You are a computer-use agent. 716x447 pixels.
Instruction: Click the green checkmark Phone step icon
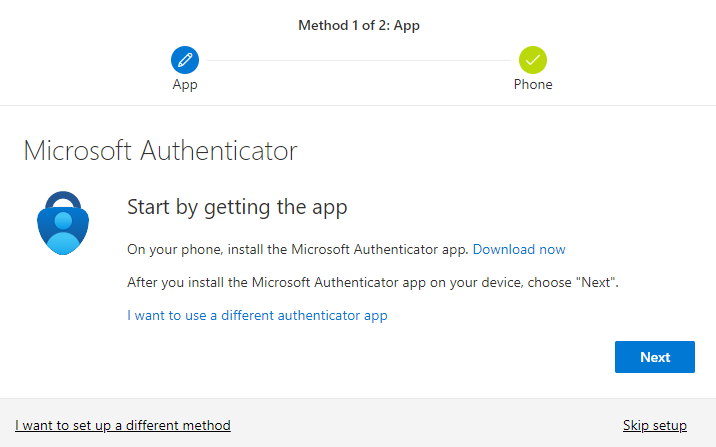[533, 60]
